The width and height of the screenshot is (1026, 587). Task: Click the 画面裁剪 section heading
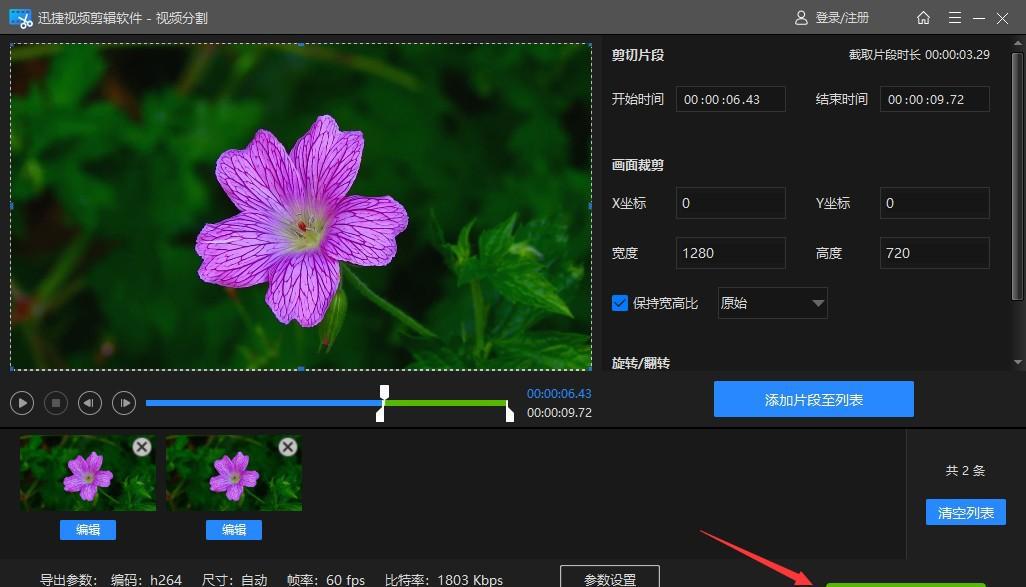pyautogui.click(x=638, y=165)
